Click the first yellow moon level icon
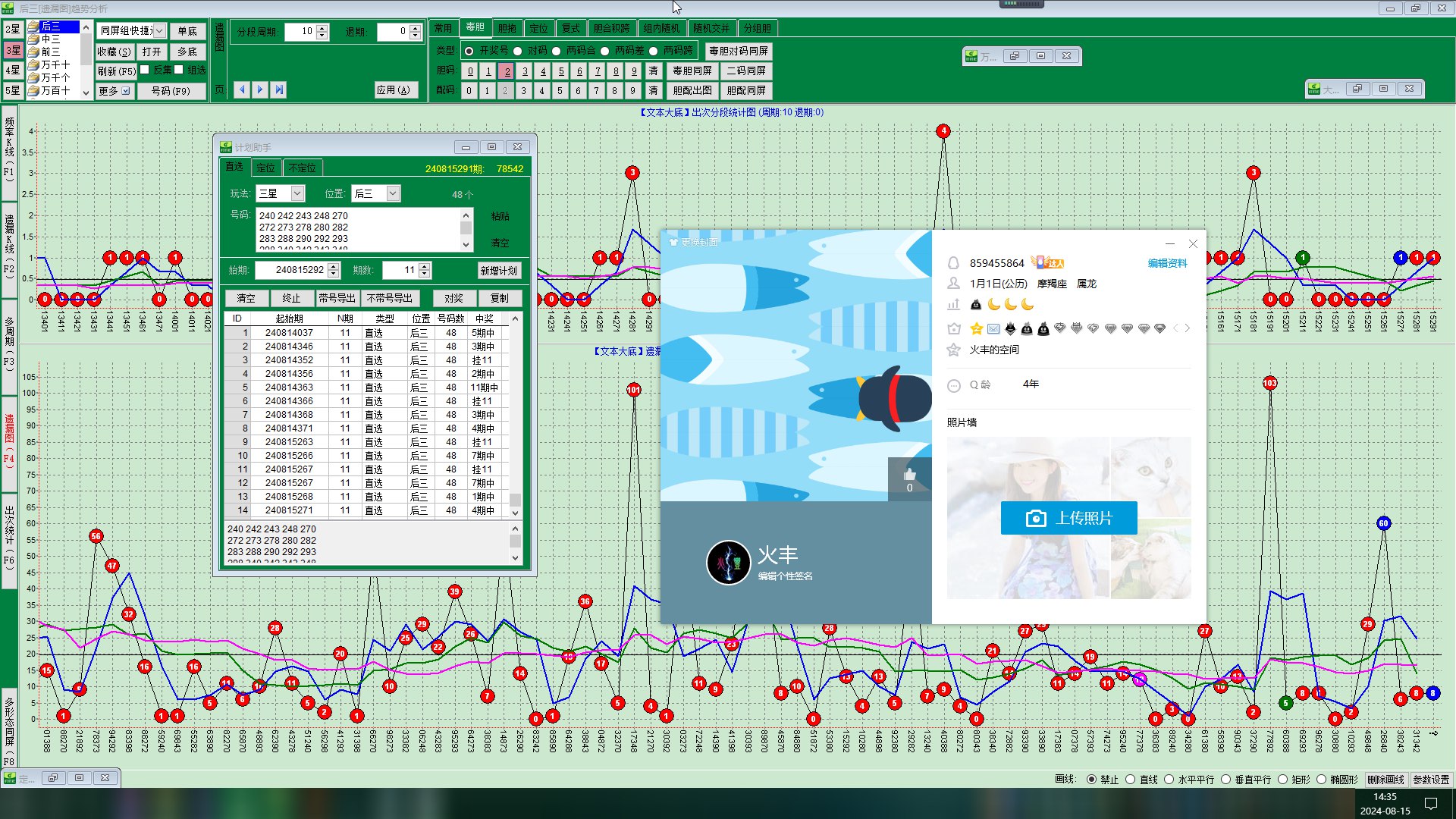 point(993,304)
